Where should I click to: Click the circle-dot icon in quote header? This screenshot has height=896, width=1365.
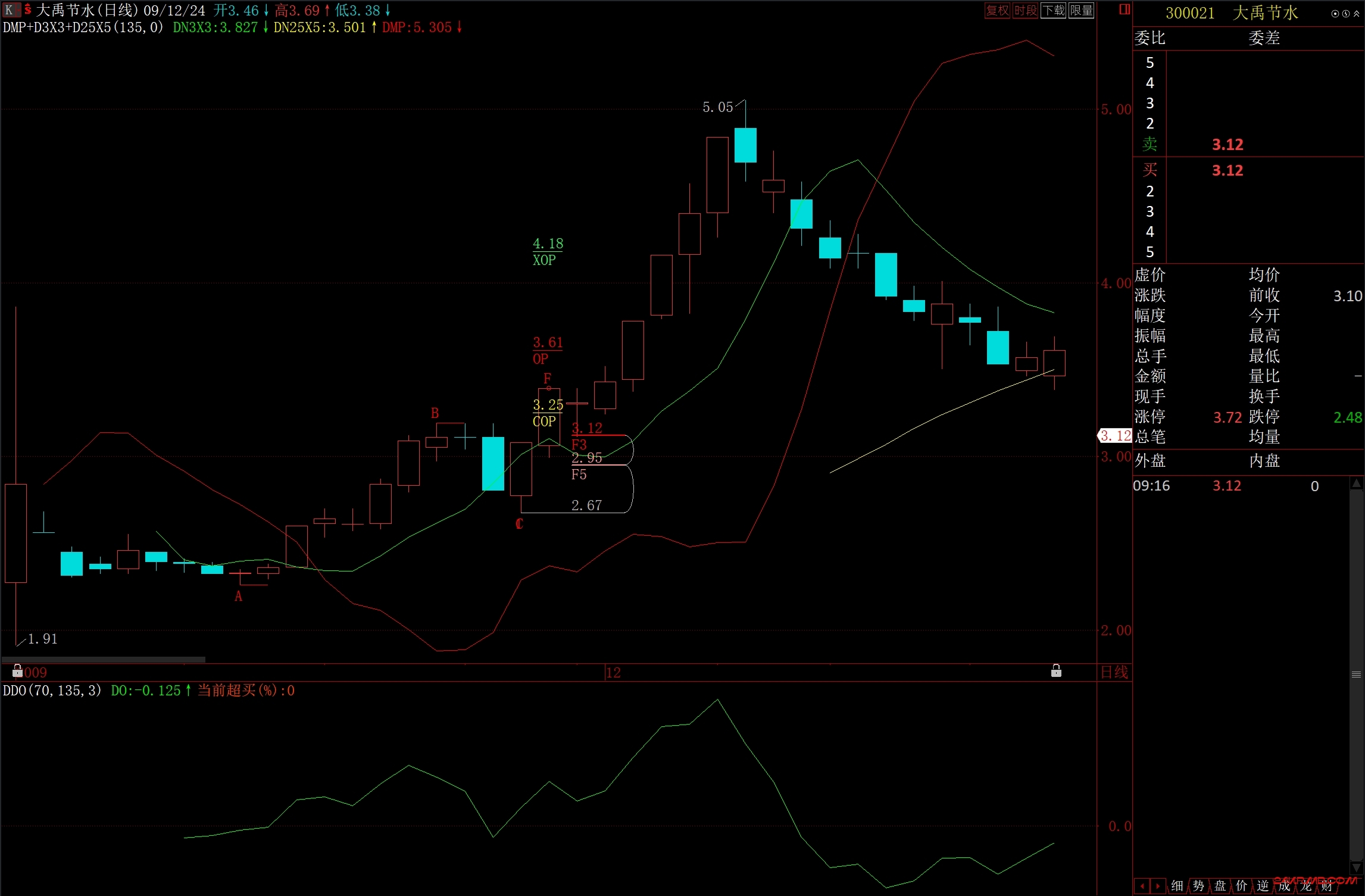pyautogui.click(x=1335, y=13)
